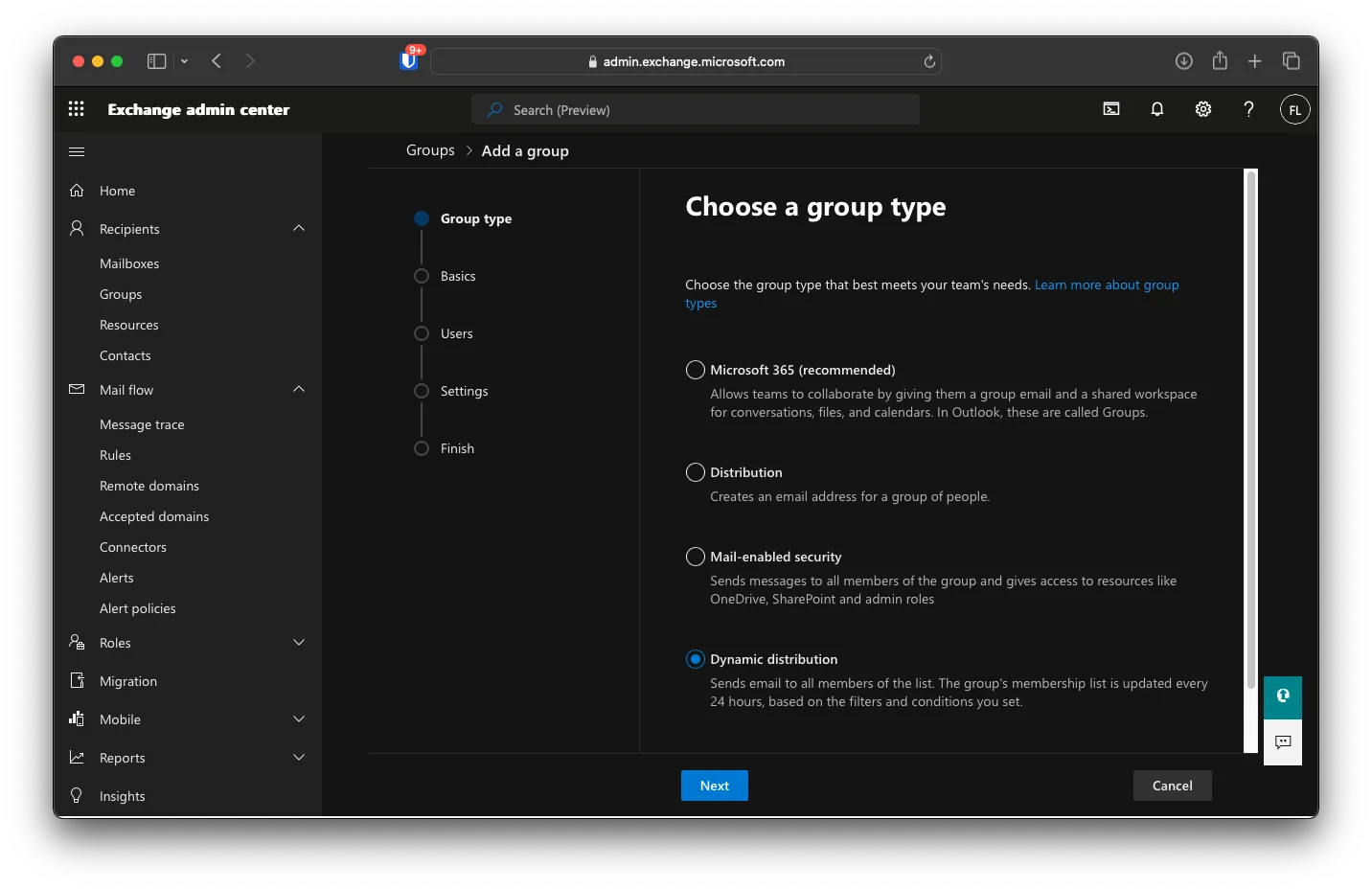1372x889 pixels.
Task: Open Remote domains in the sidebar
Action: [149, 486]
